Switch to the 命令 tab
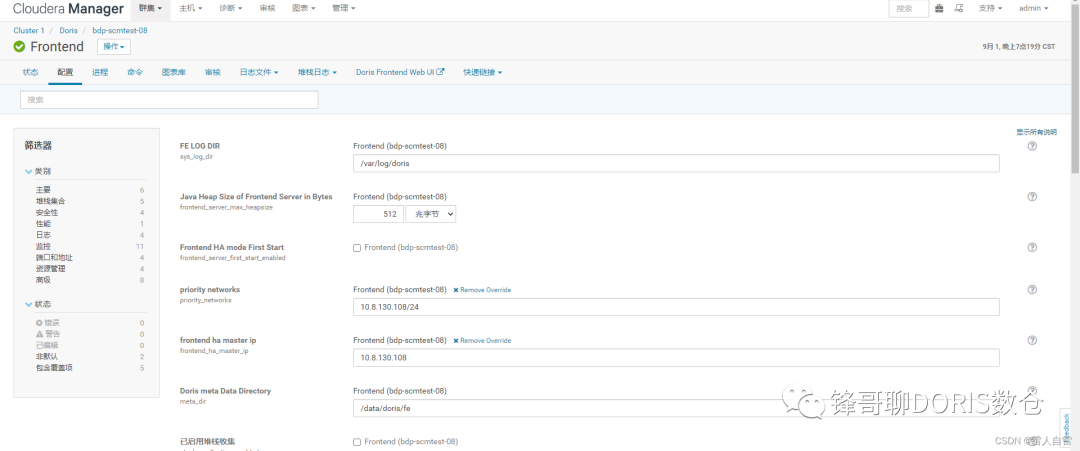 (x=135, y=72)
